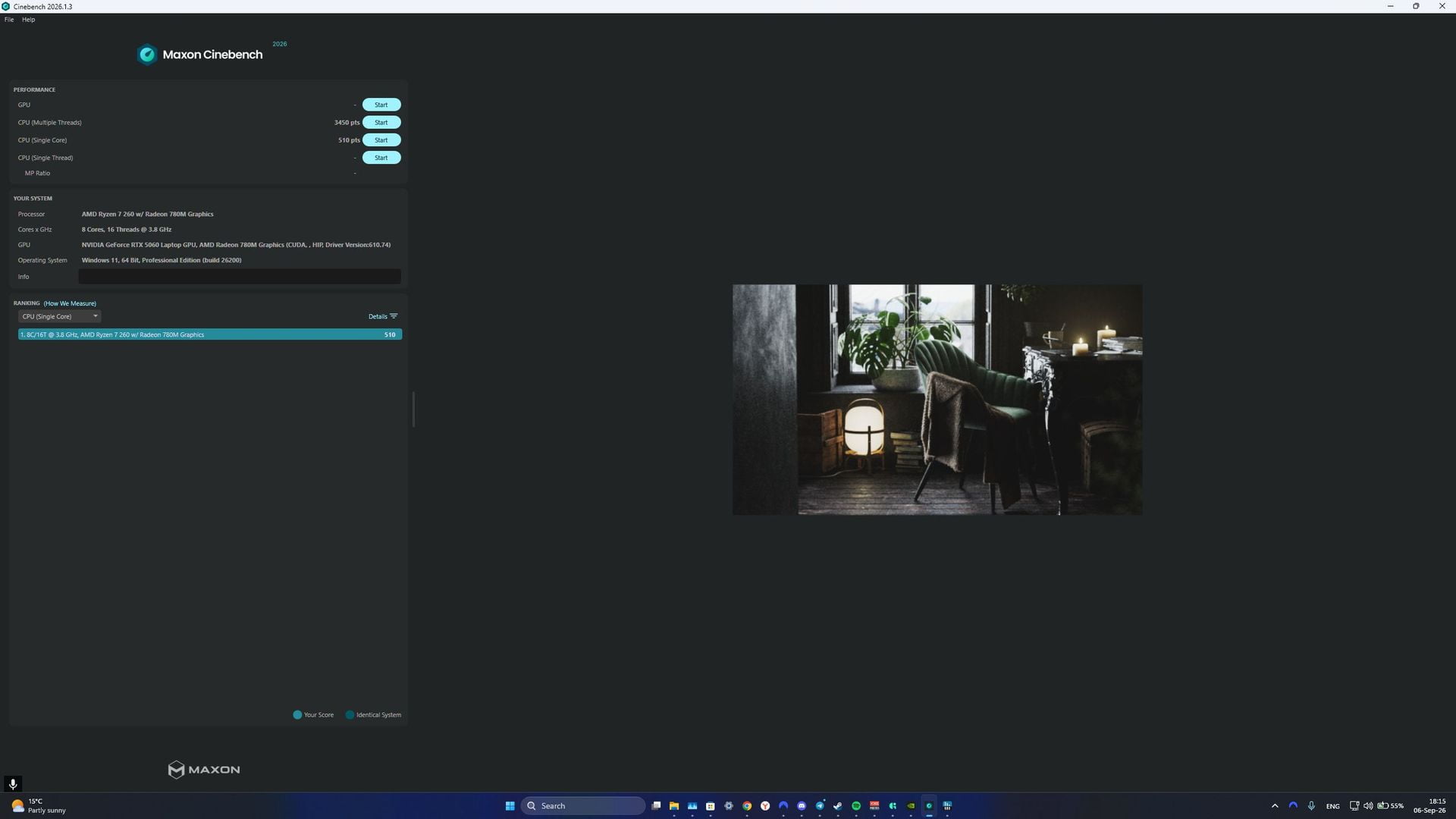Screen dimensions: 1456x819
Task: Click the Your Score legend dot
Action: click(297, 715)
